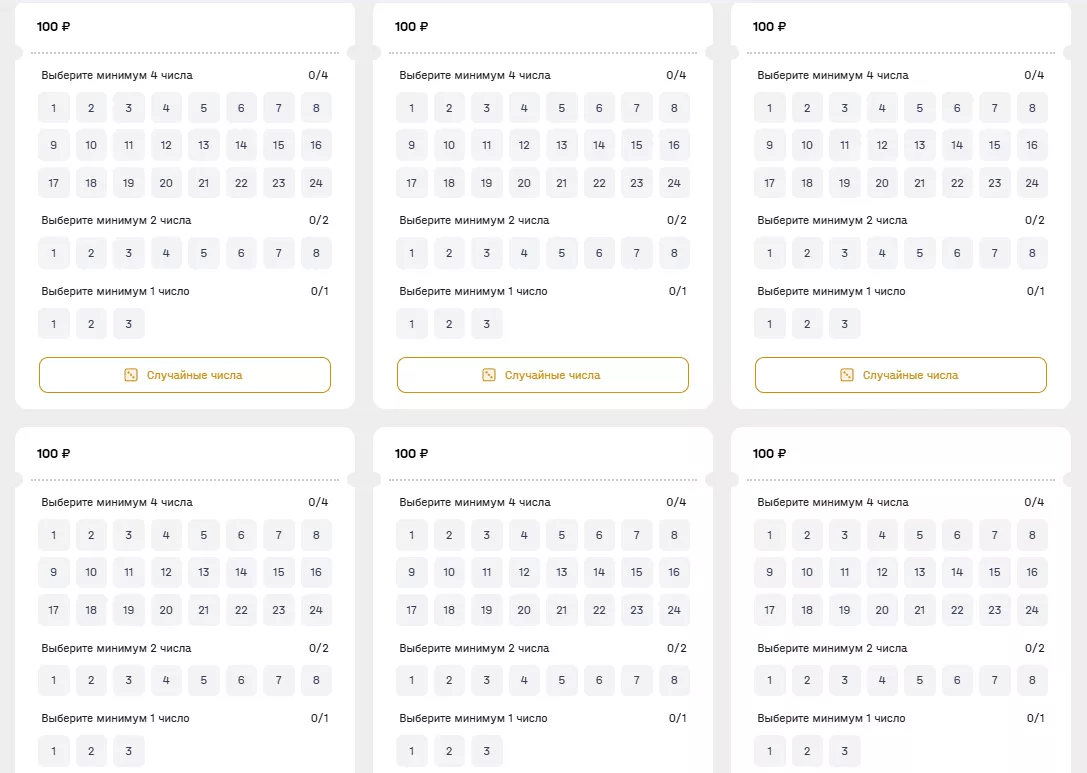This screenshot has width=1087, height=773.
Task: Select 2 in top-left ticket's "минимум 1 число" row
Action: (91, 324)
